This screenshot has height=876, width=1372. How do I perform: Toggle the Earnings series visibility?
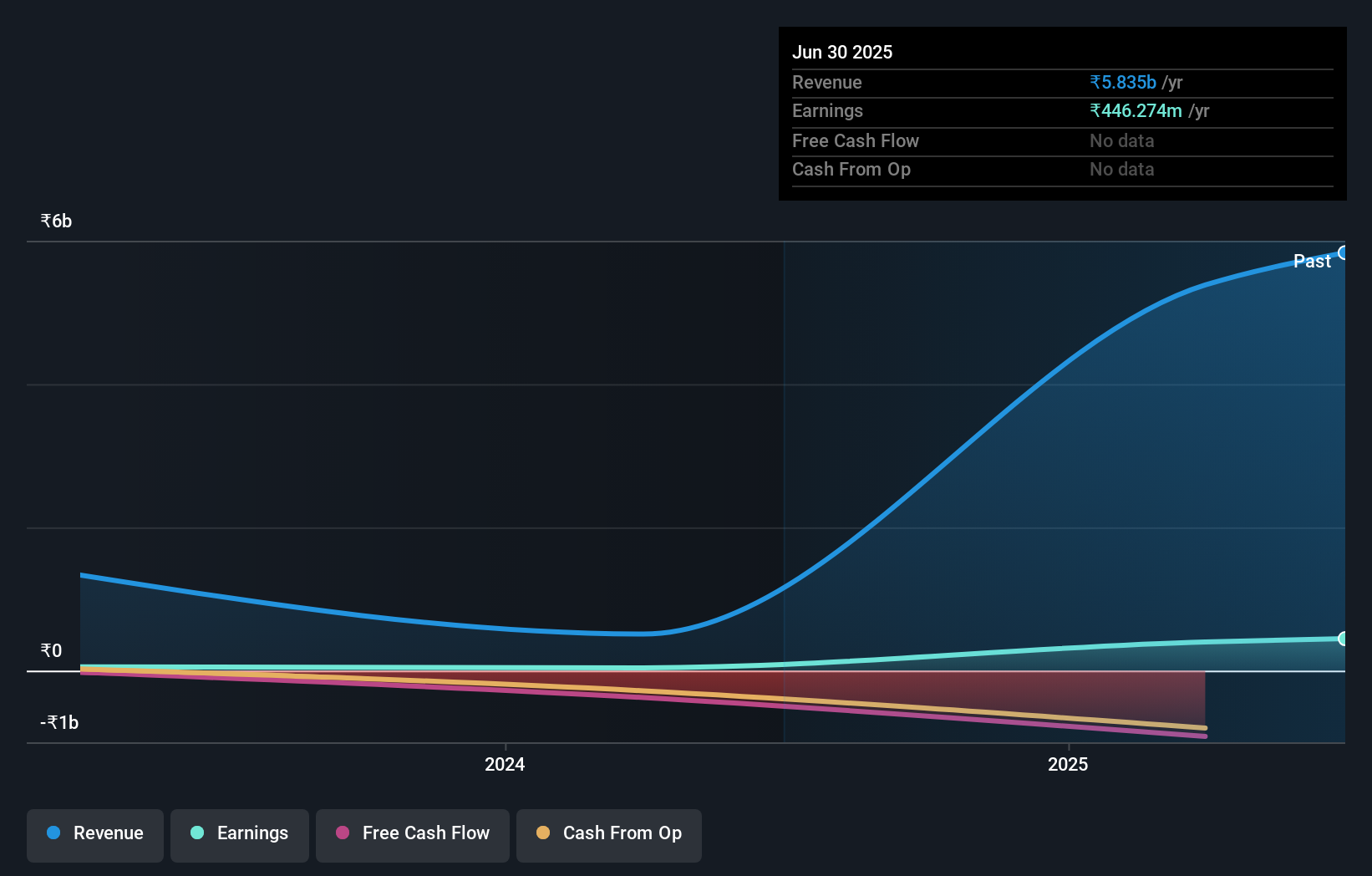point(239,833)
